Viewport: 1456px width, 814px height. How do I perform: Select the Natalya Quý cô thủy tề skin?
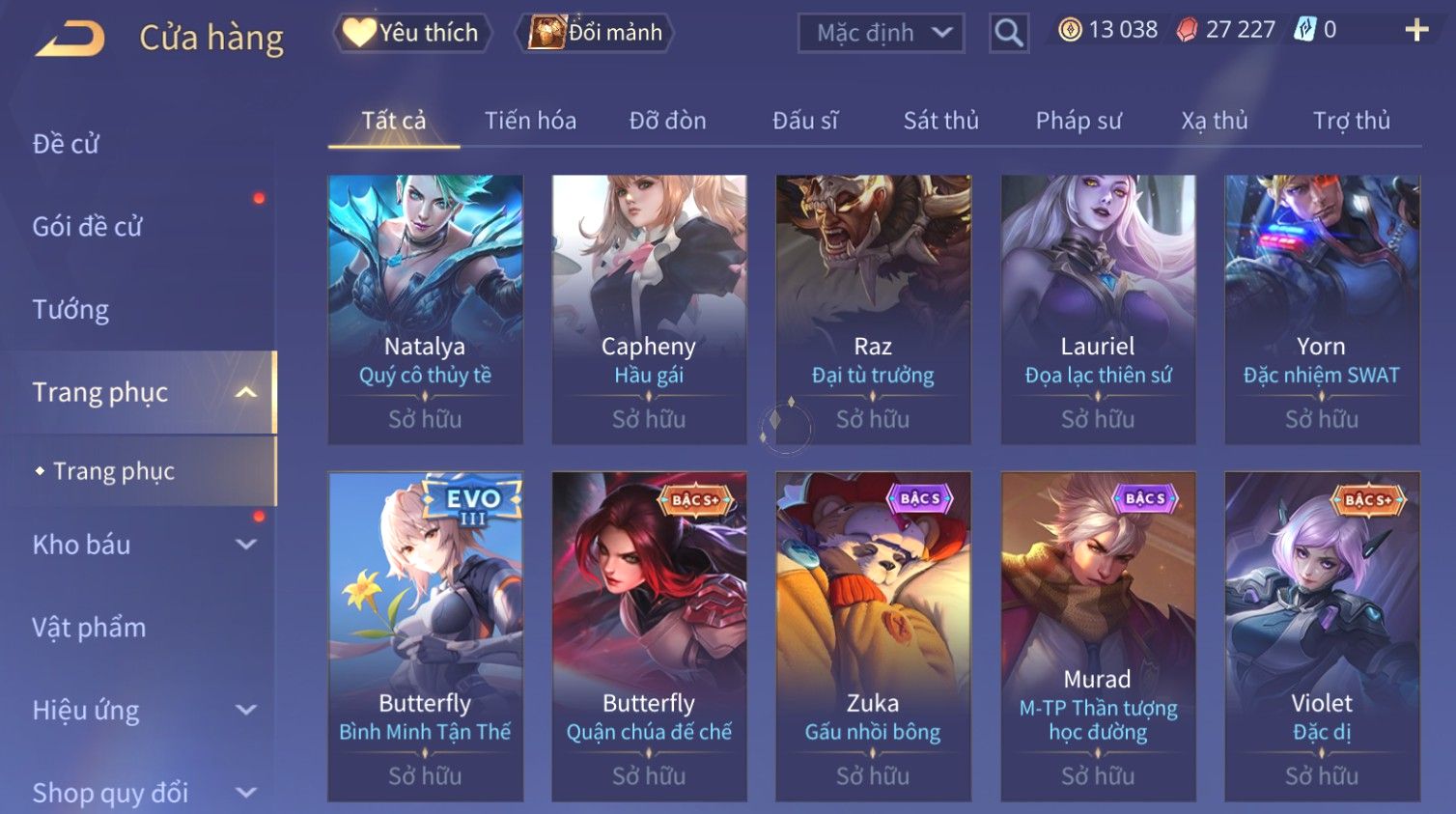coord(425,309)
